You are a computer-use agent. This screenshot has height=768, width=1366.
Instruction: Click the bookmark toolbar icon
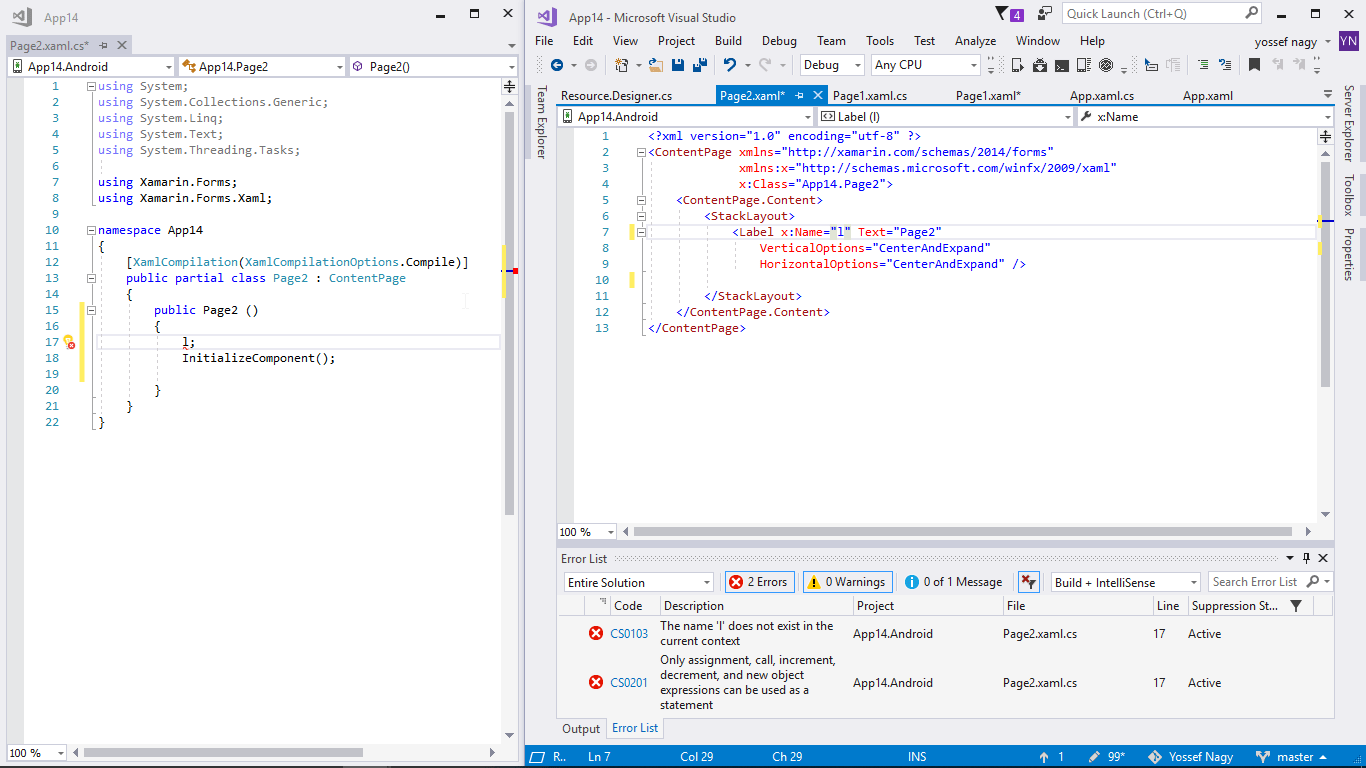point(1254,65)
